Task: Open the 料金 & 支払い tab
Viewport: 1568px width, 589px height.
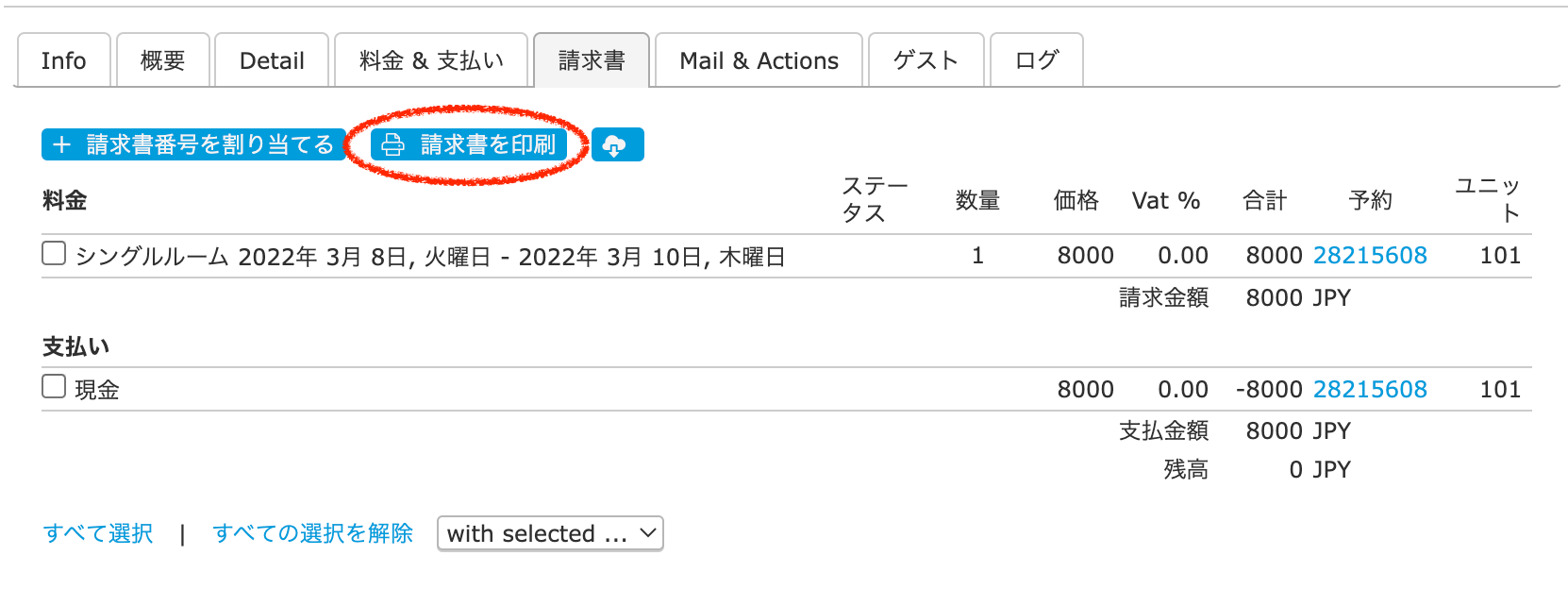Action: [x=431, y=60]
